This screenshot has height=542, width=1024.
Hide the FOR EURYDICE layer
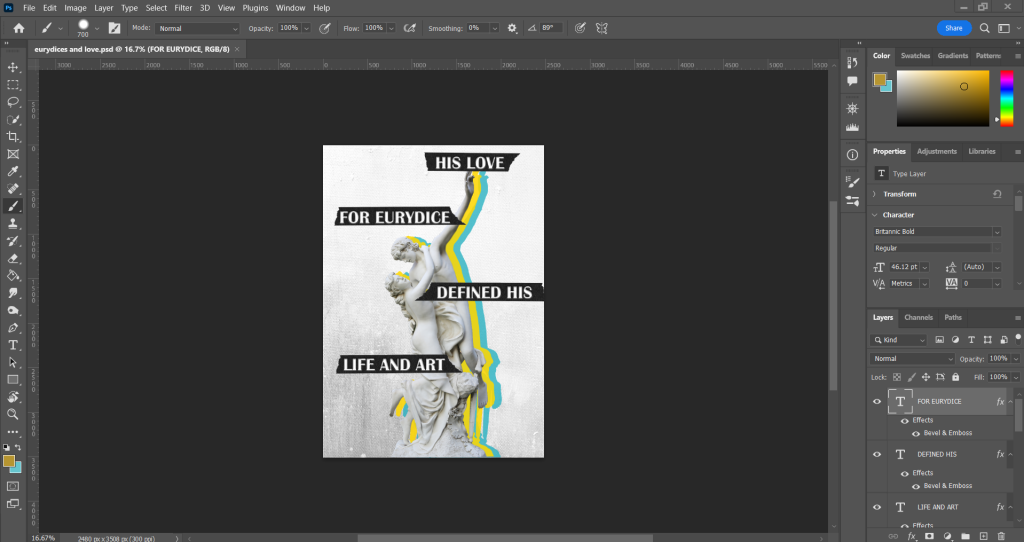coord(877,401)
